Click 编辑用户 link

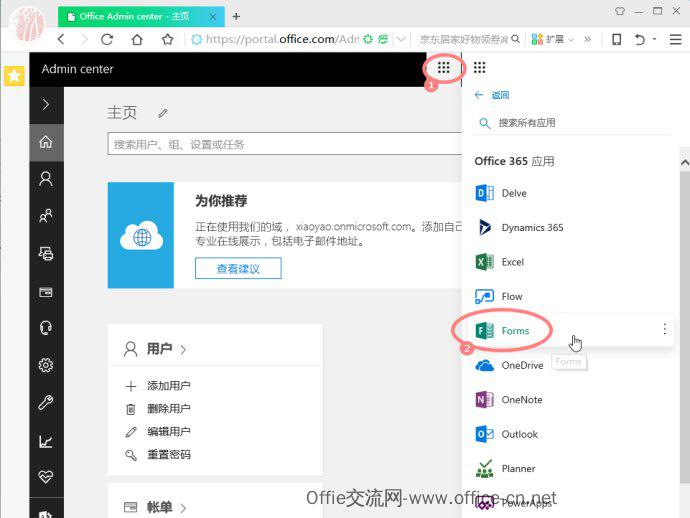click(x=169, y=432)
